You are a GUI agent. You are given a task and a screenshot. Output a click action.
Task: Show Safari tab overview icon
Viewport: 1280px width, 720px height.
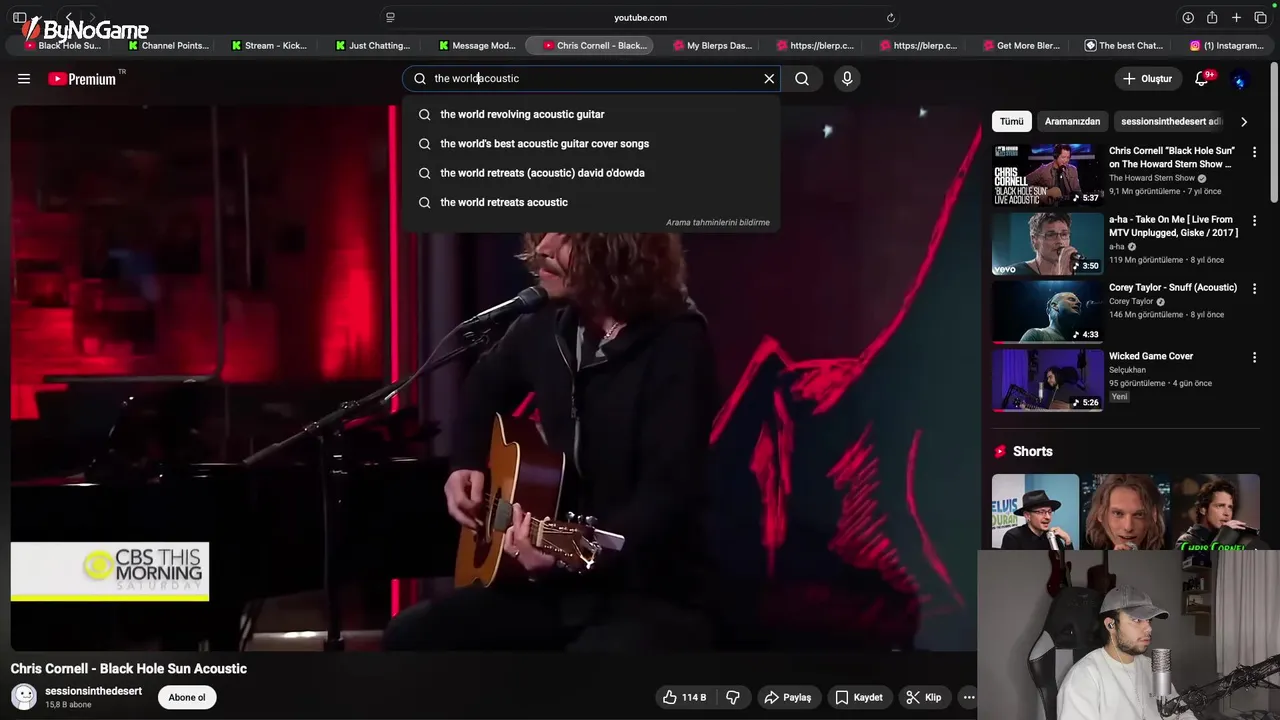[x=1260, y=17]
